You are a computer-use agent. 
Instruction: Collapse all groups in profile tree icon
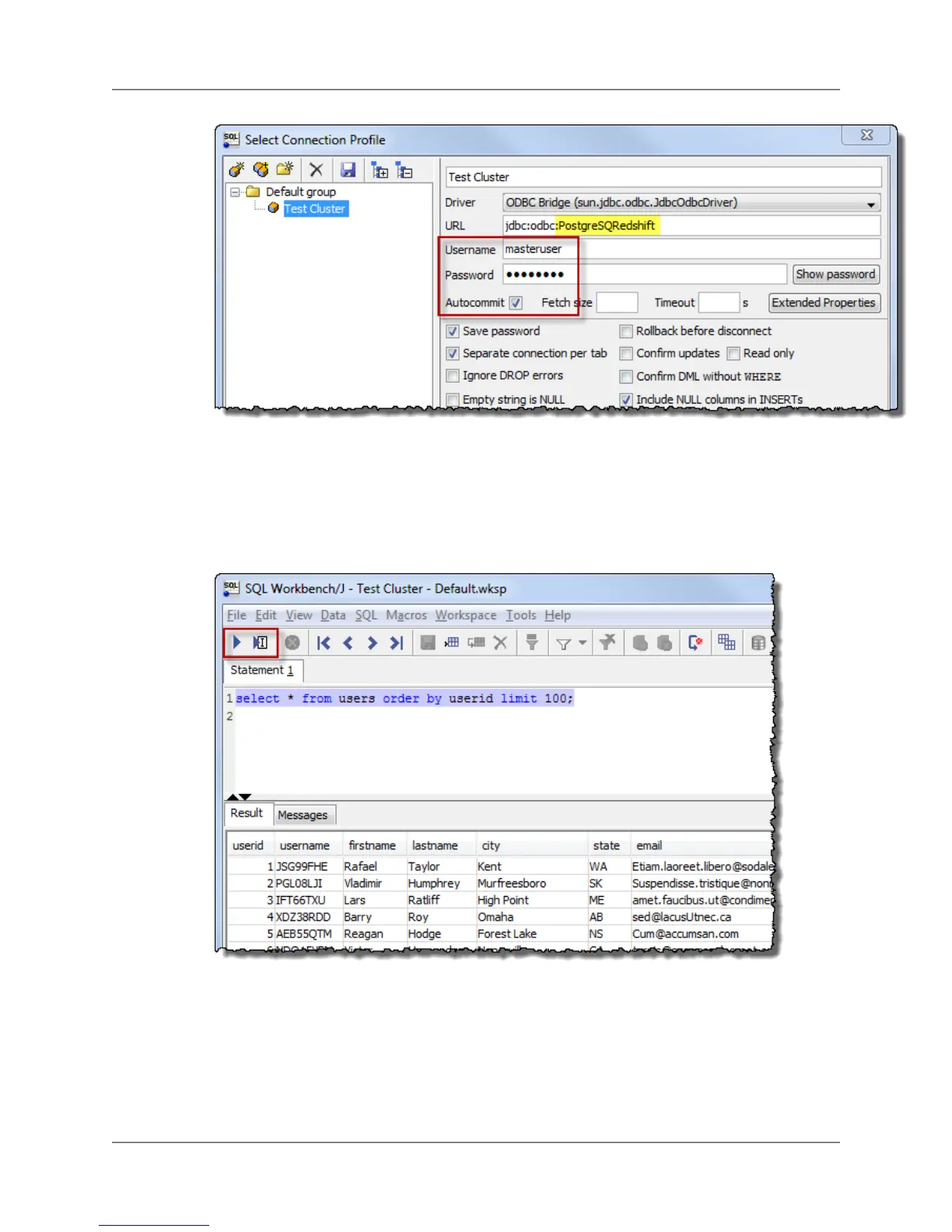404,170
